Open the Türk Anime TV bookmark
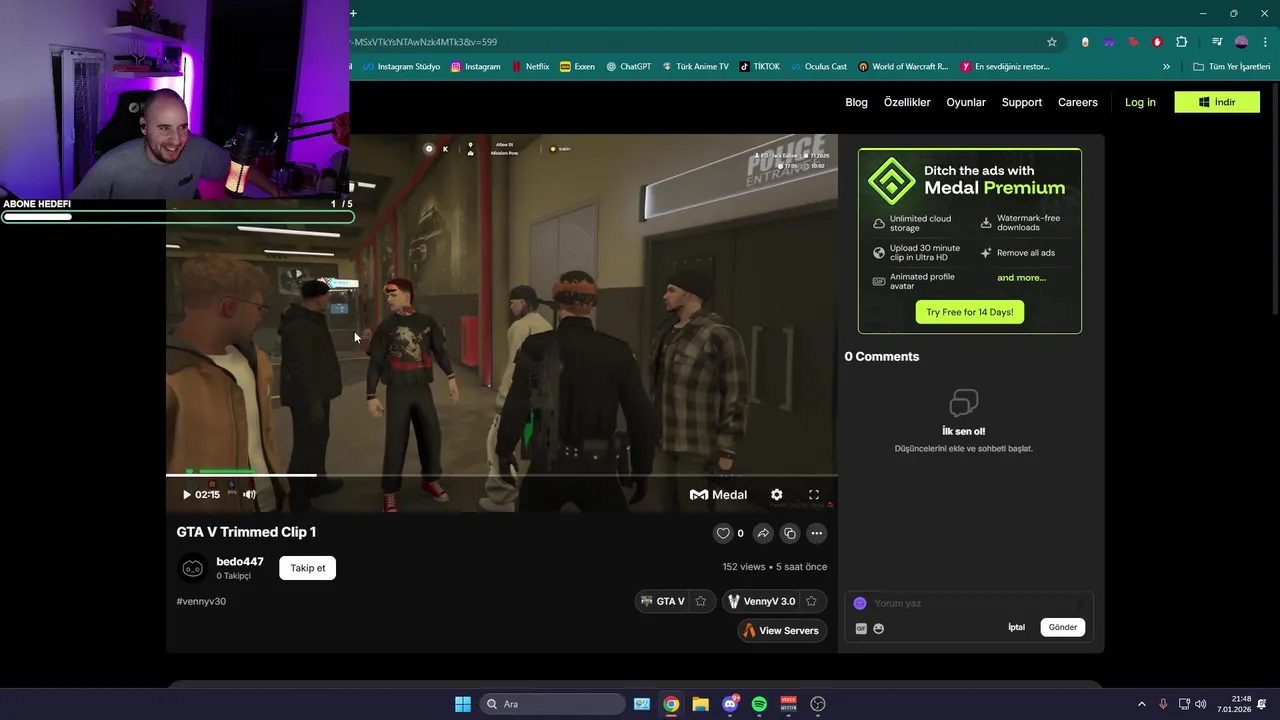The width and height of the screenshot is (1280, 720). 695,67
